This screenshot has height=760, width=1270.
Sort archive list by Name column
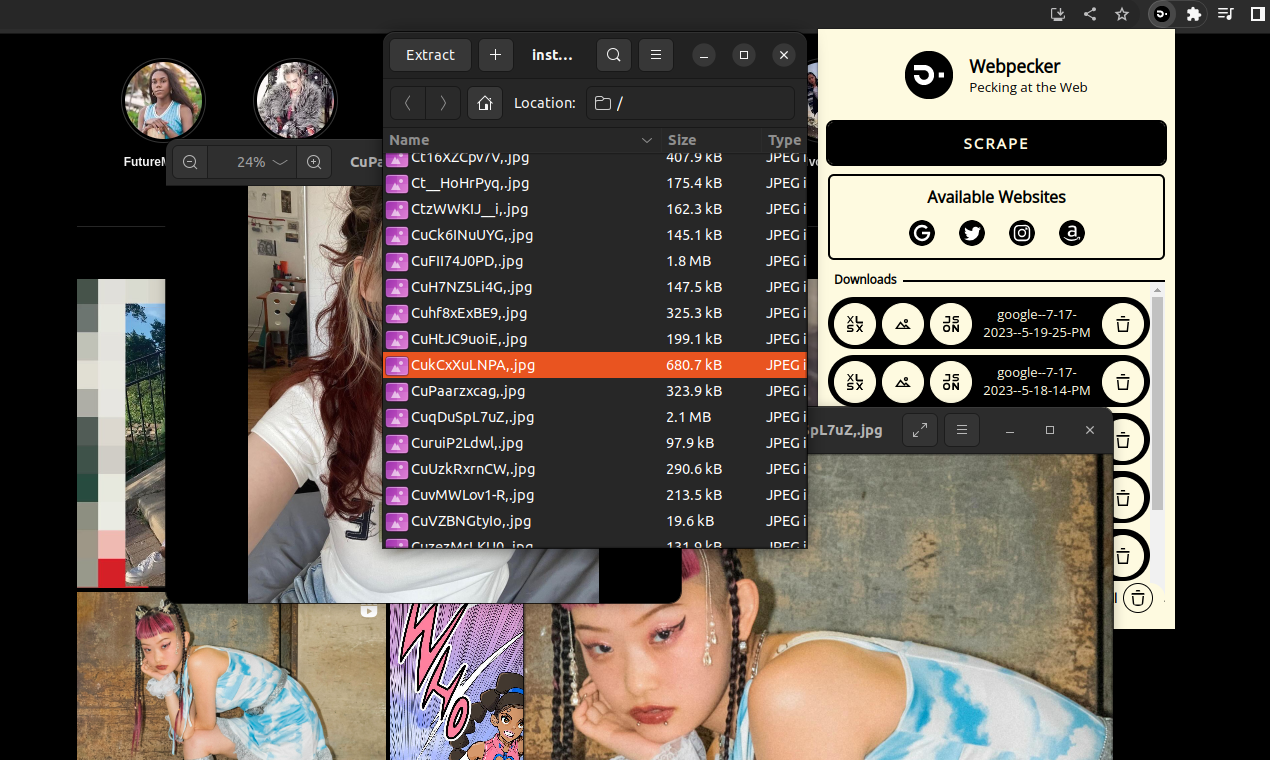(x=521, y=140)
